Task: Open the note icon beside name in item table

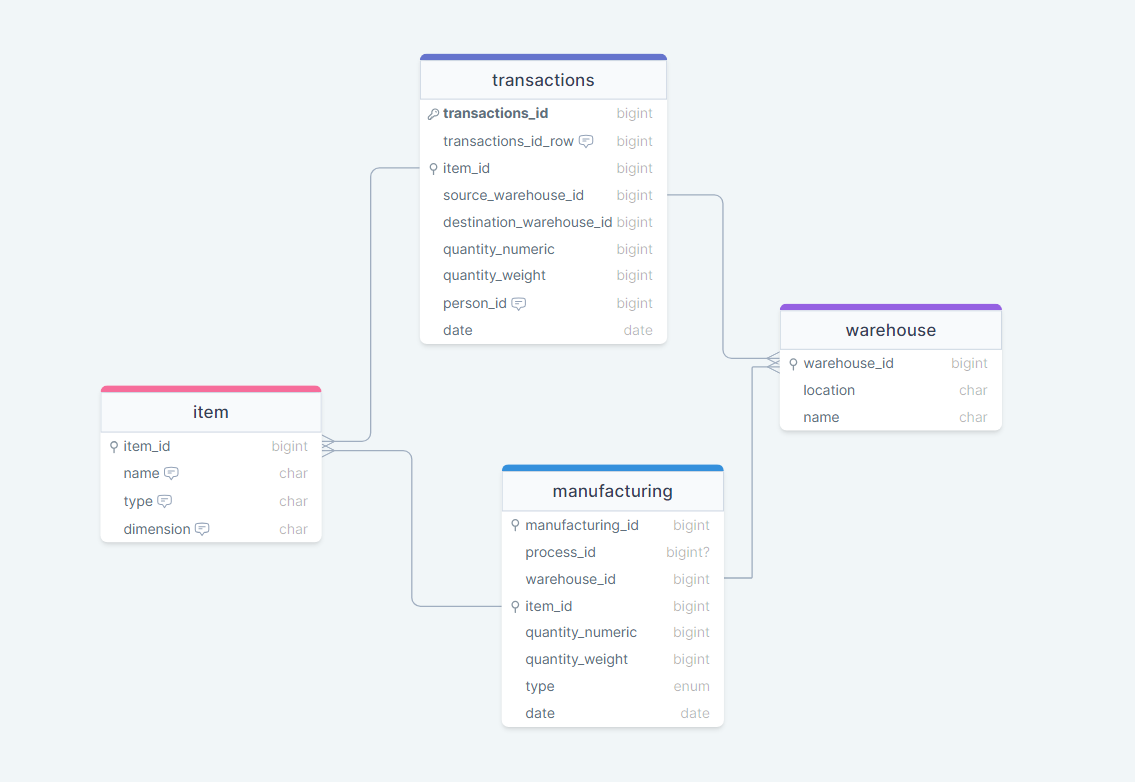Action: 170,473
